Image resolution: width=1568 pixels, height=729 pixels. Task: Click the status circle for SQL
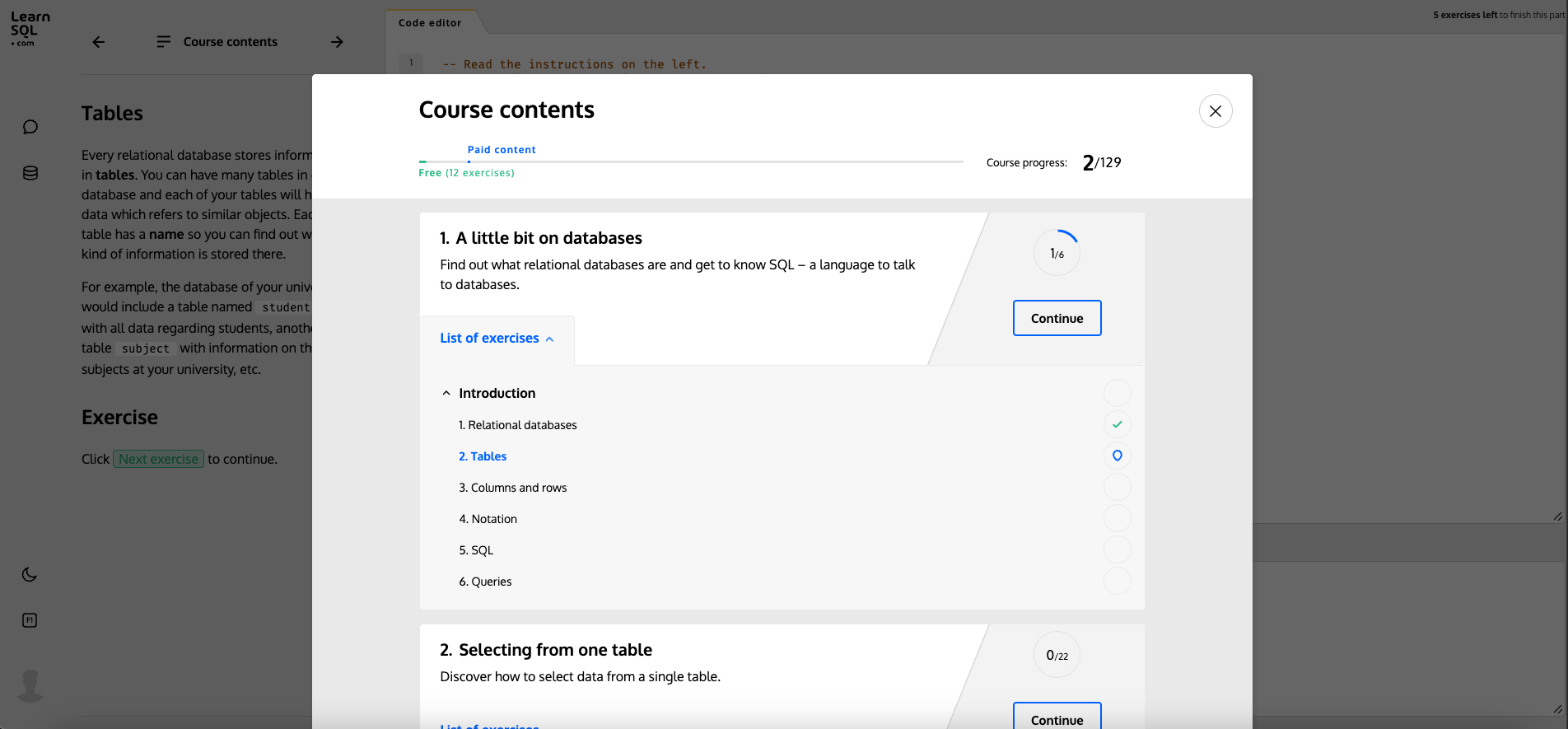(1118, 549)
